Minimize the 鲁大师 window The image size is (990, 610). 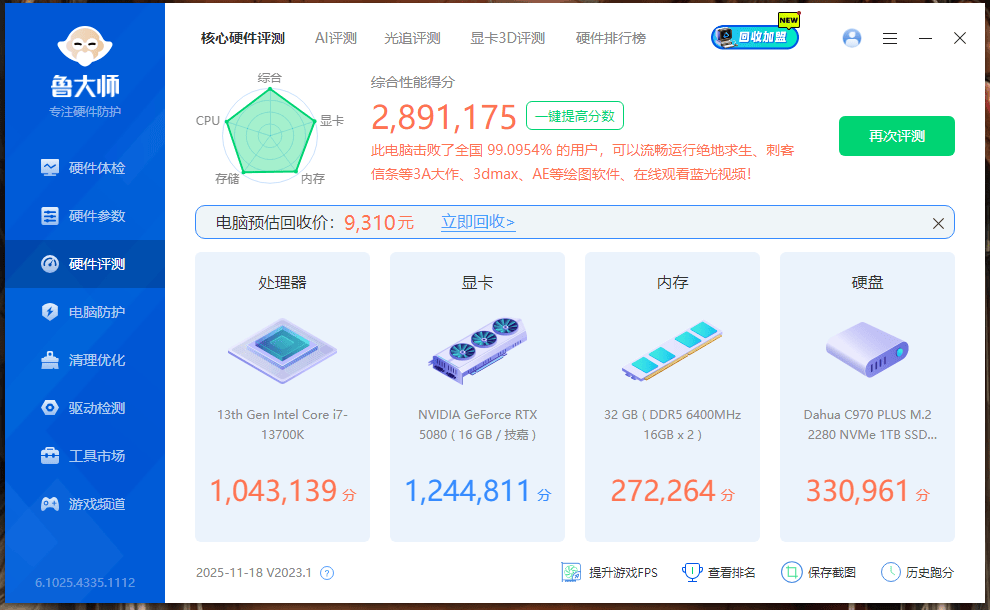tap(925, 39)
